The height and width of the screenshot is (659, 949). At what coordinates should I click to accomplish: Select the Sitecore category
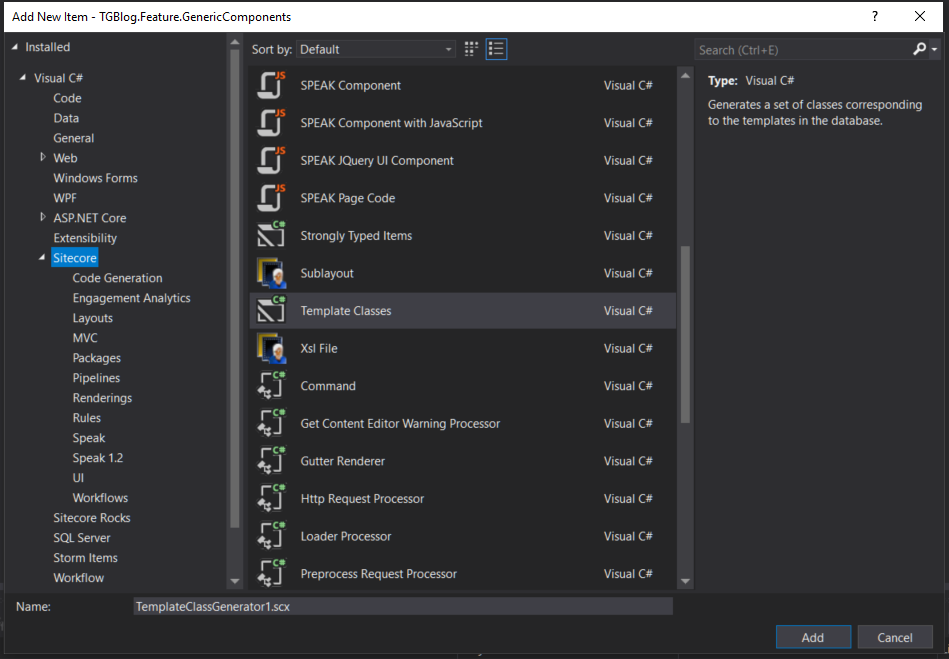(74, 258)
